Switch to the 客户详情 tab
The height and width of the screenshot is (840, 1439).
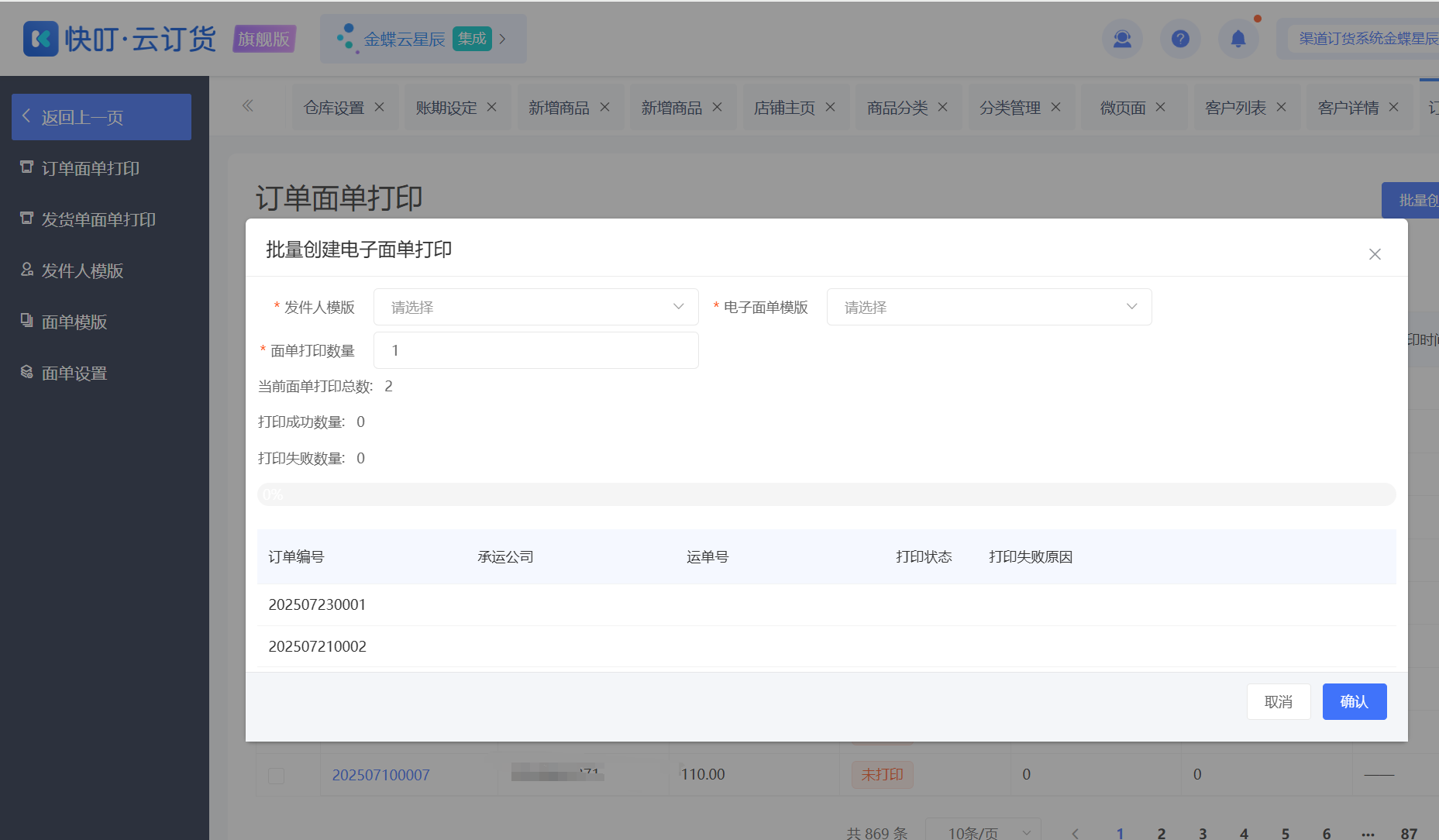[x=1348, y=108]
